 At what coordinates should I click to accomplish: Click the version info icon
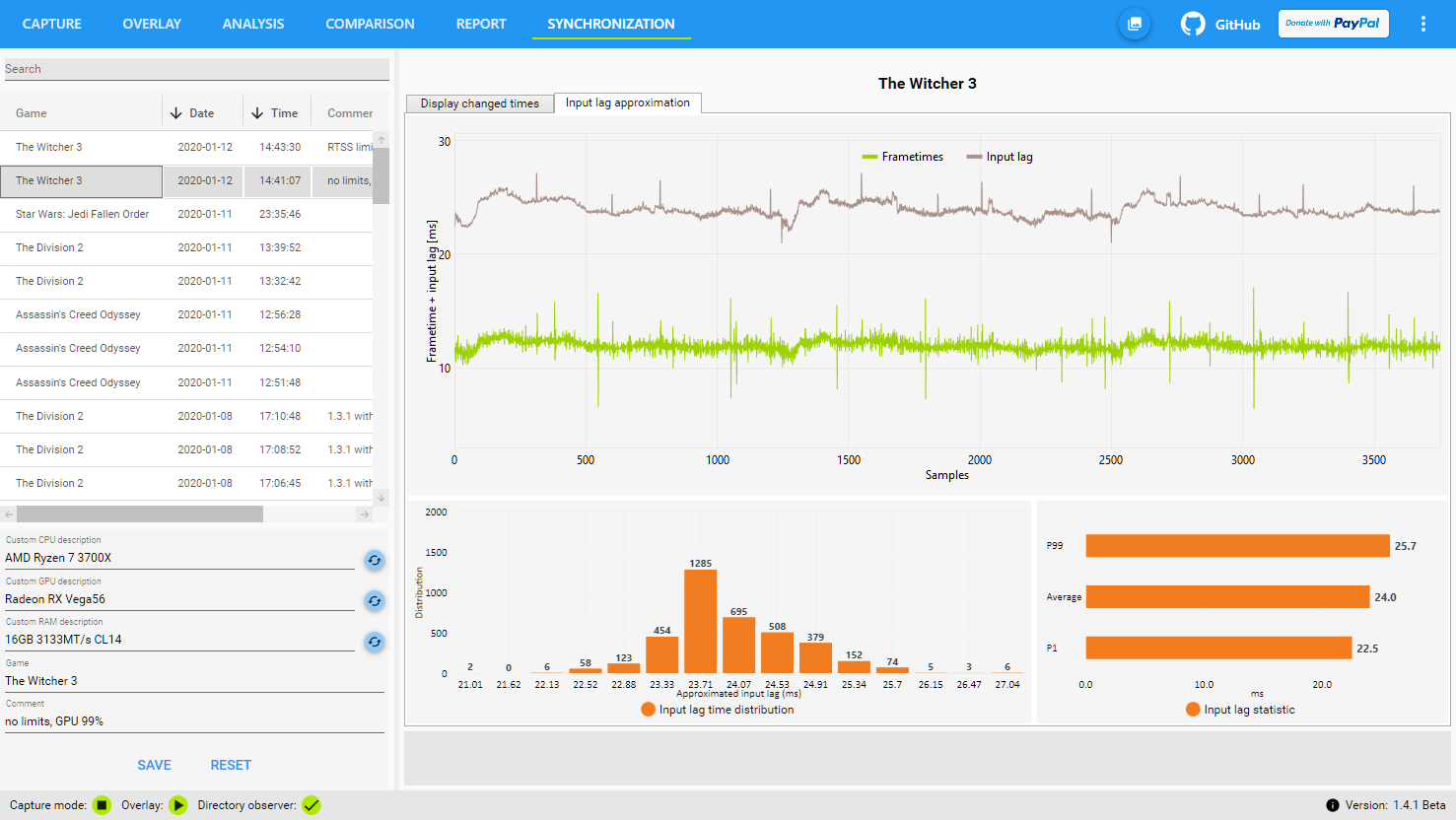(x=1333, y=805)
